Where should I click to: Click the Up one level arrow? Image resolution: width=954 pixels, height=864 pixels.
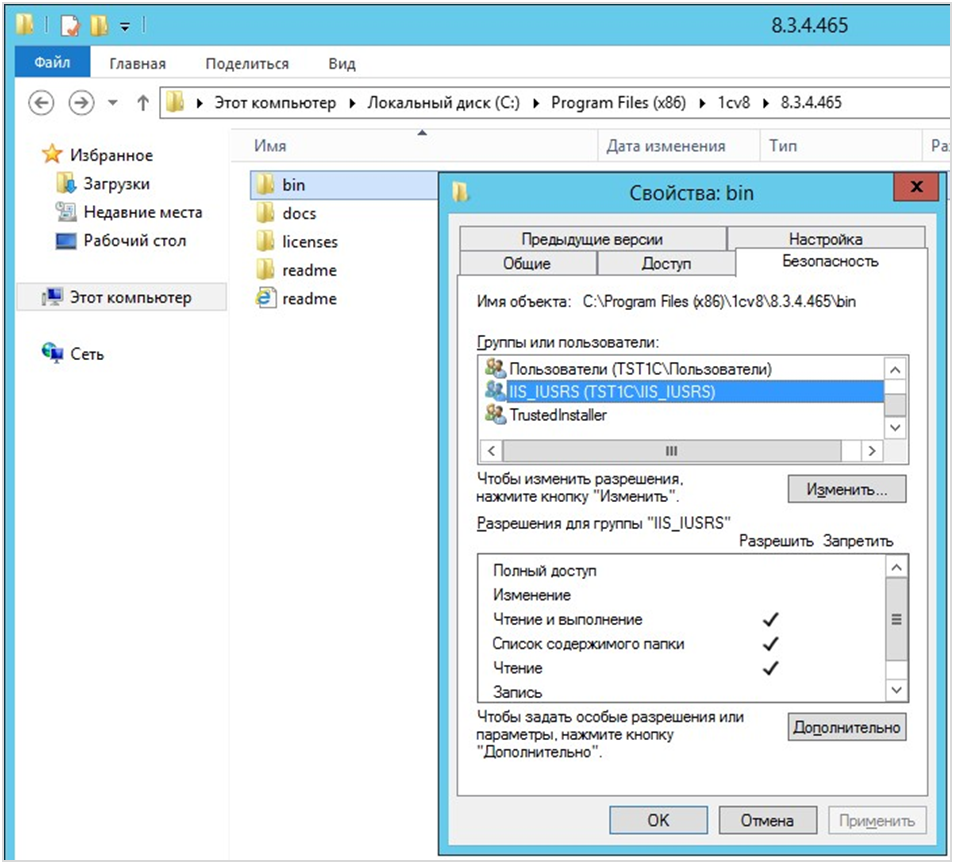142,103
